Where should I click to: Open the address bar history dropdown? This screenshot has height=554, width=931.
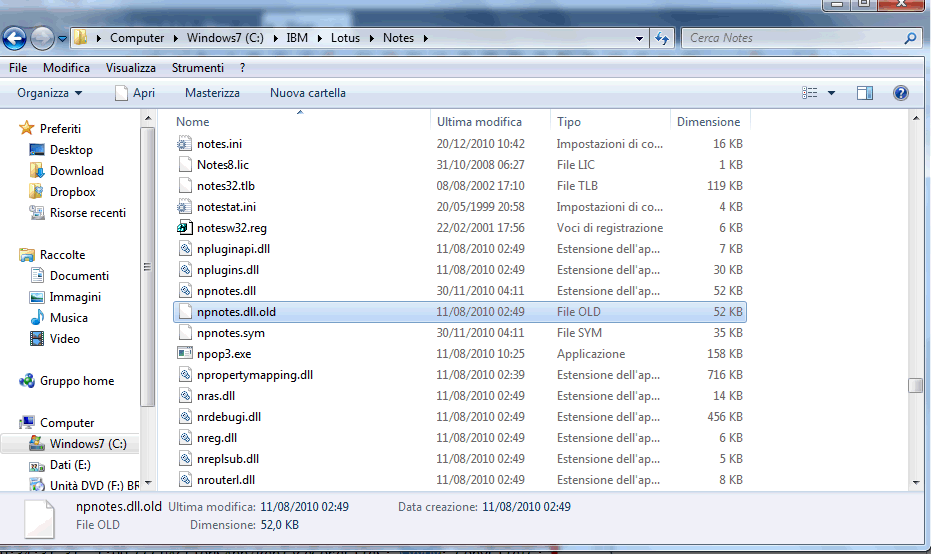(x=639, y=39)
